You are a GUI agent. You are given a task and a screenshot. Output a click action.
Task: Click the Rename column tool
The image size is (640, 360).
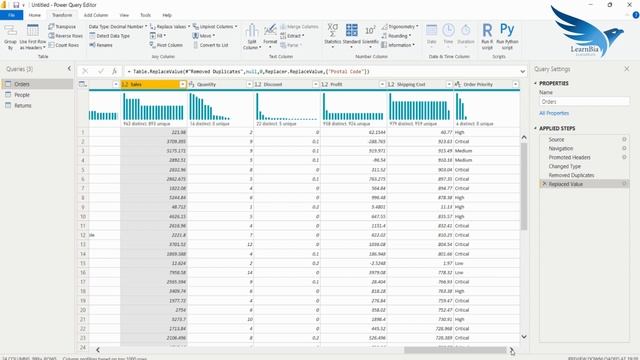100,45
